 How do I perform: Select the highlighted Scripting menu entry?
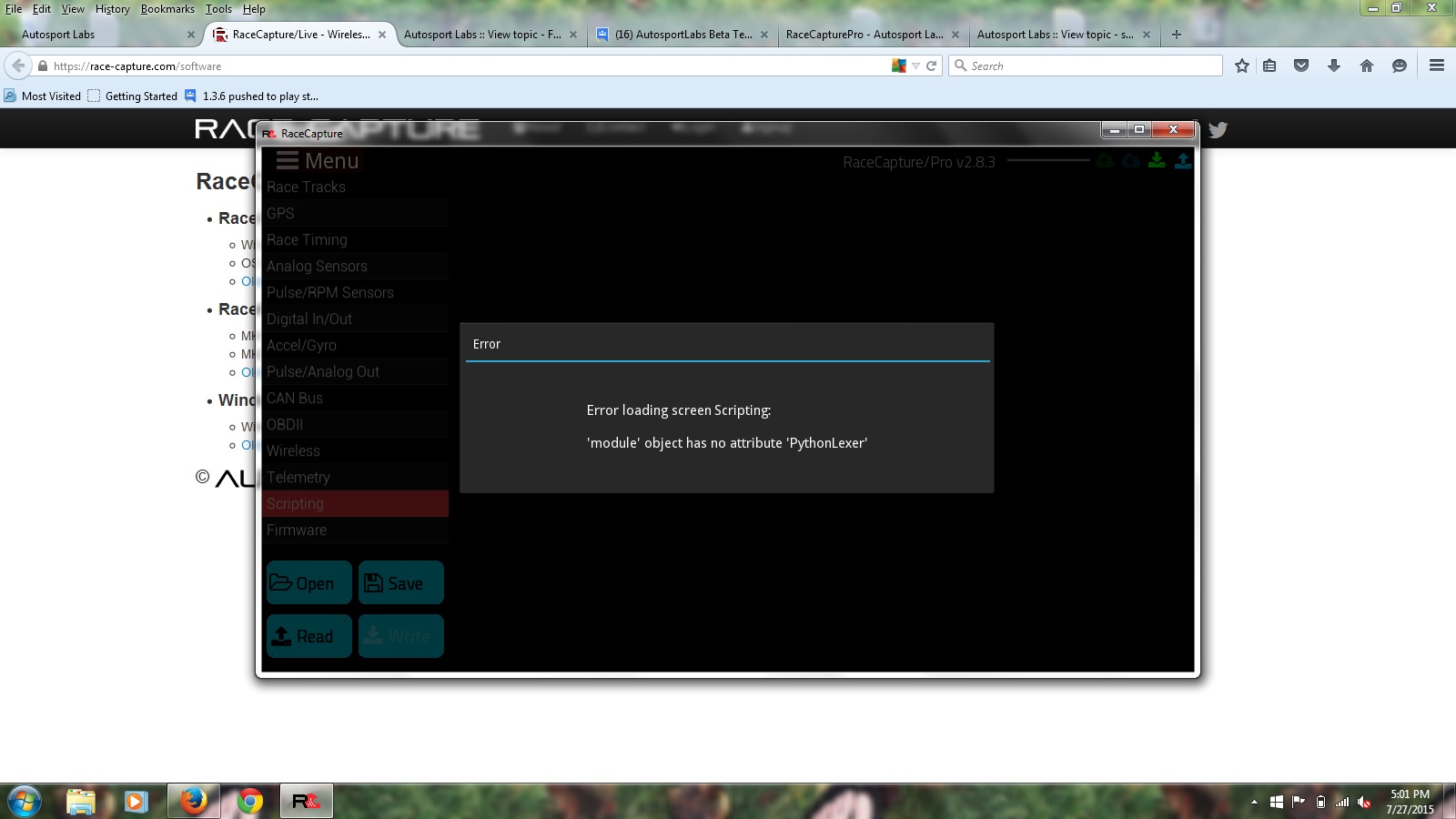[x=356, y=503]
